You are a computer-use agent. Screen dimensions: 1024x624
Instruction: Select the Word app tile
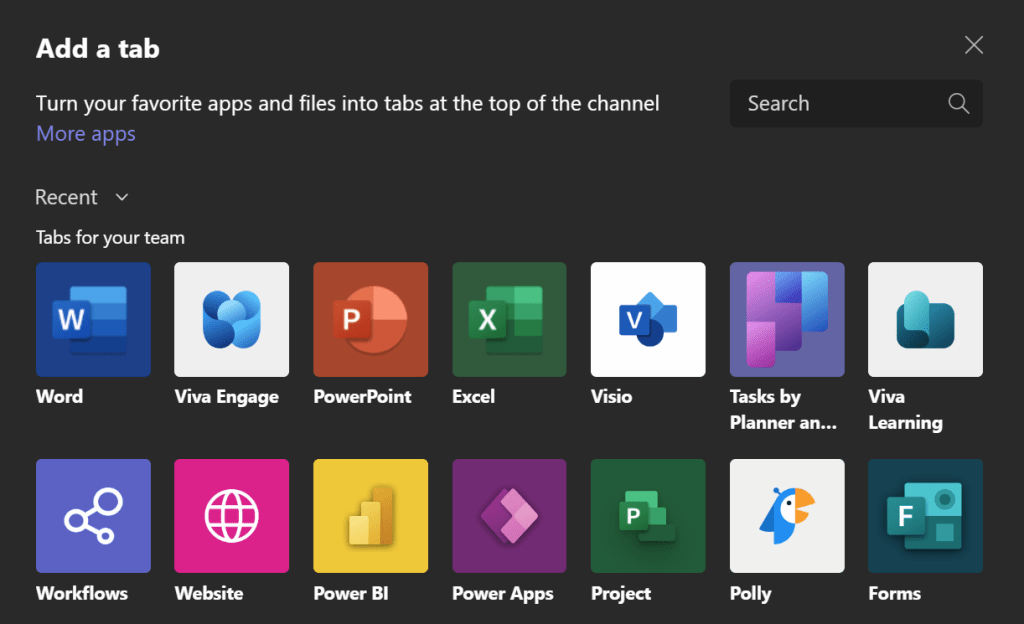[93, 319]
